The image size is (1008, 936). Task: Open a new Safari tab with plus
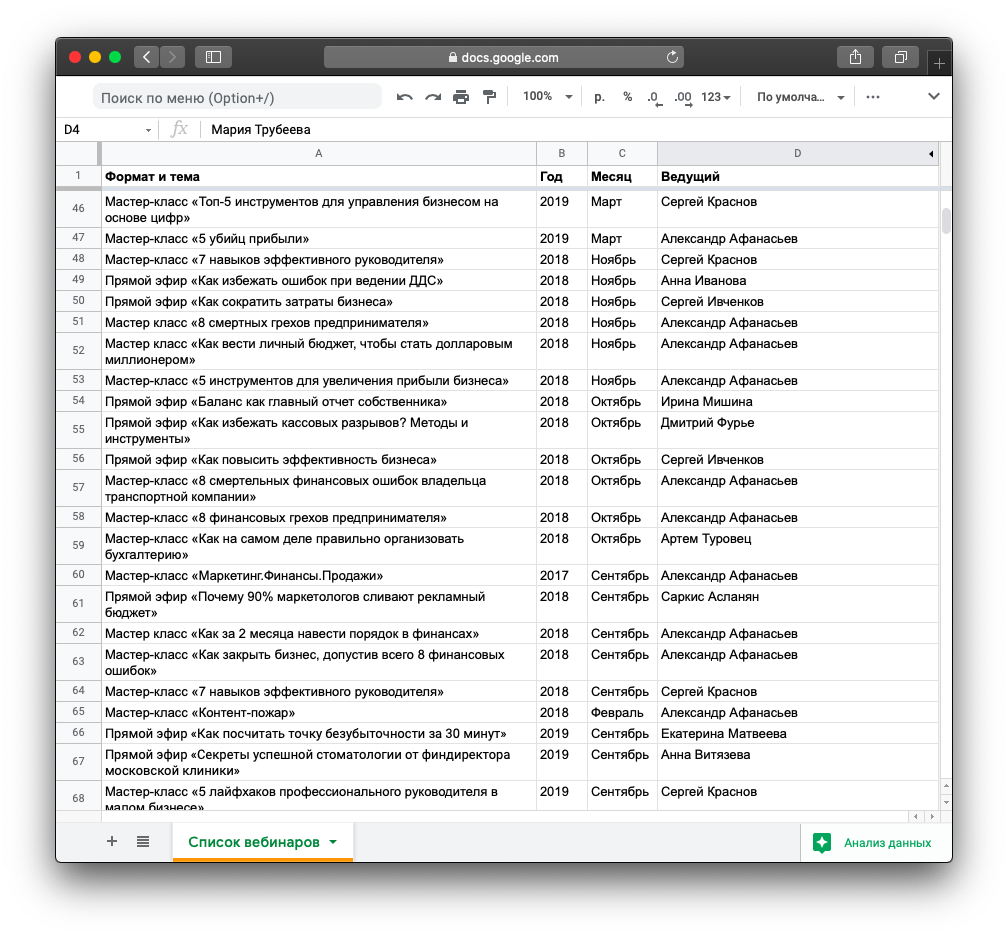(x=939, y=63)
